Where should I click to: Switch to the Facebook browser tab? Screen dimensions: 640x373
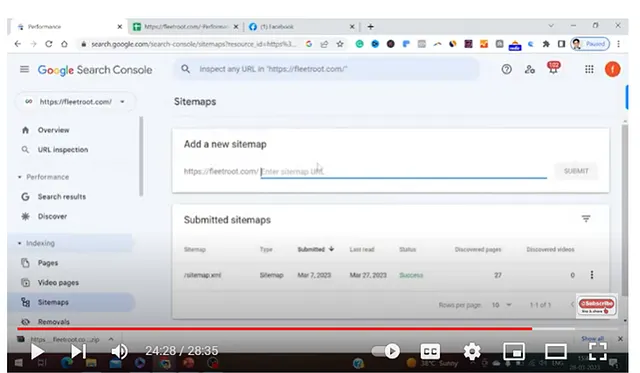[x=301, y=27]
